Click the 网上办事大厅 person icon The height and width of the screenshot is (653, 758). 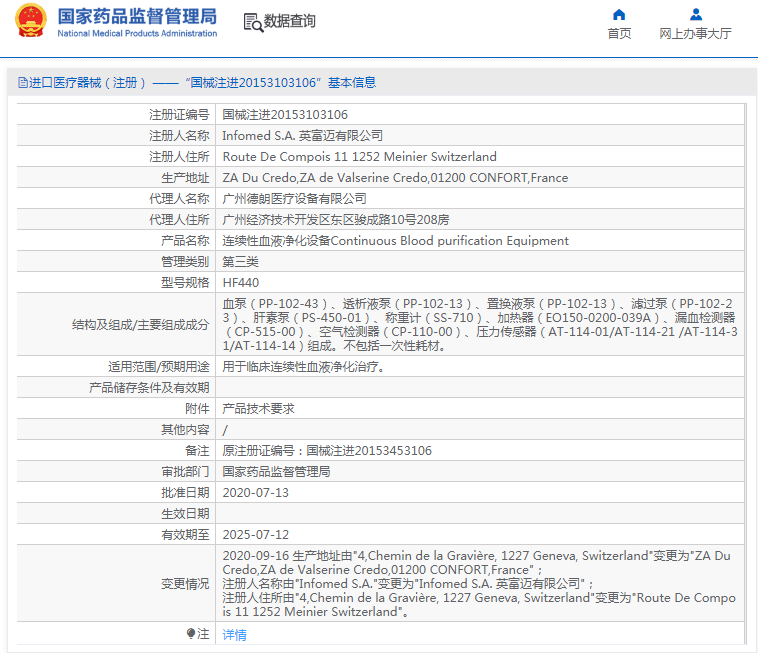coord(695,14)
